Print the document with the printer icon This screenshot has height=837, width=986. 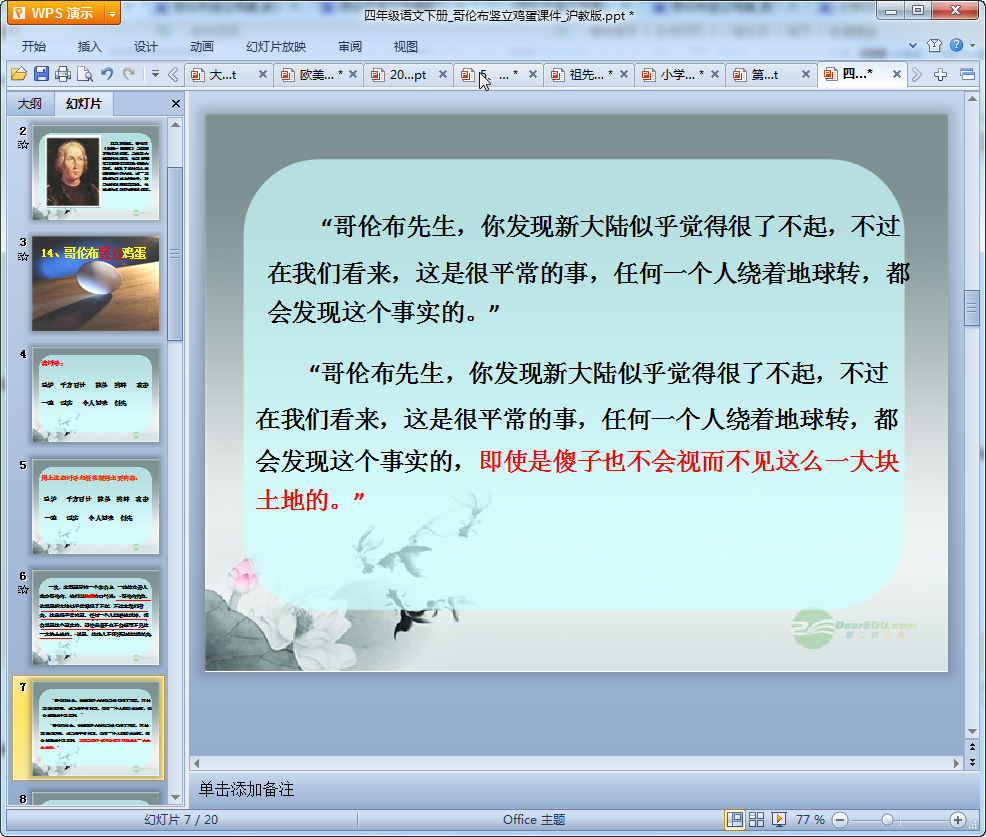63,74
